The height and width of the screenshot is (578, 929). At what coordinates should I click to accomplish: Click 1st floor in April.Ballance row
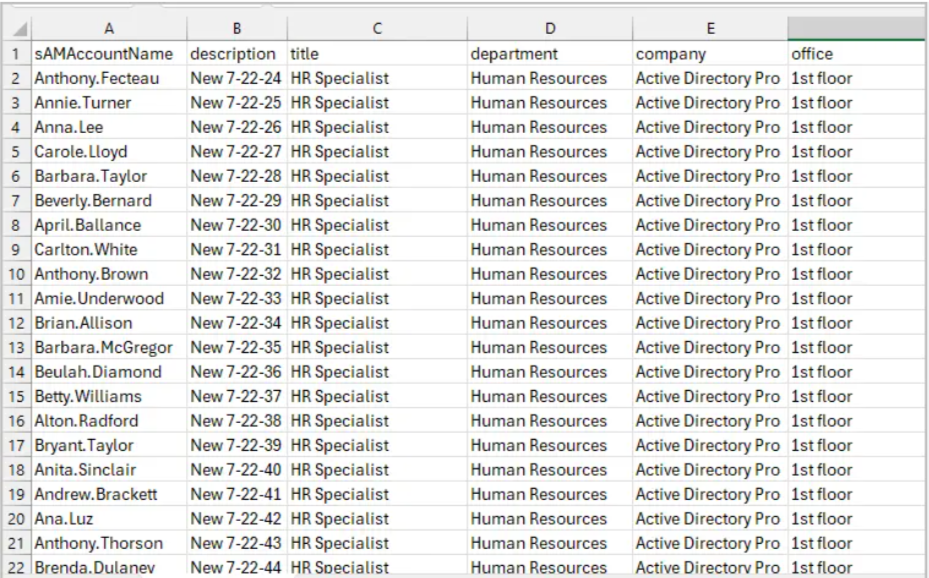[x=857, y=225]
